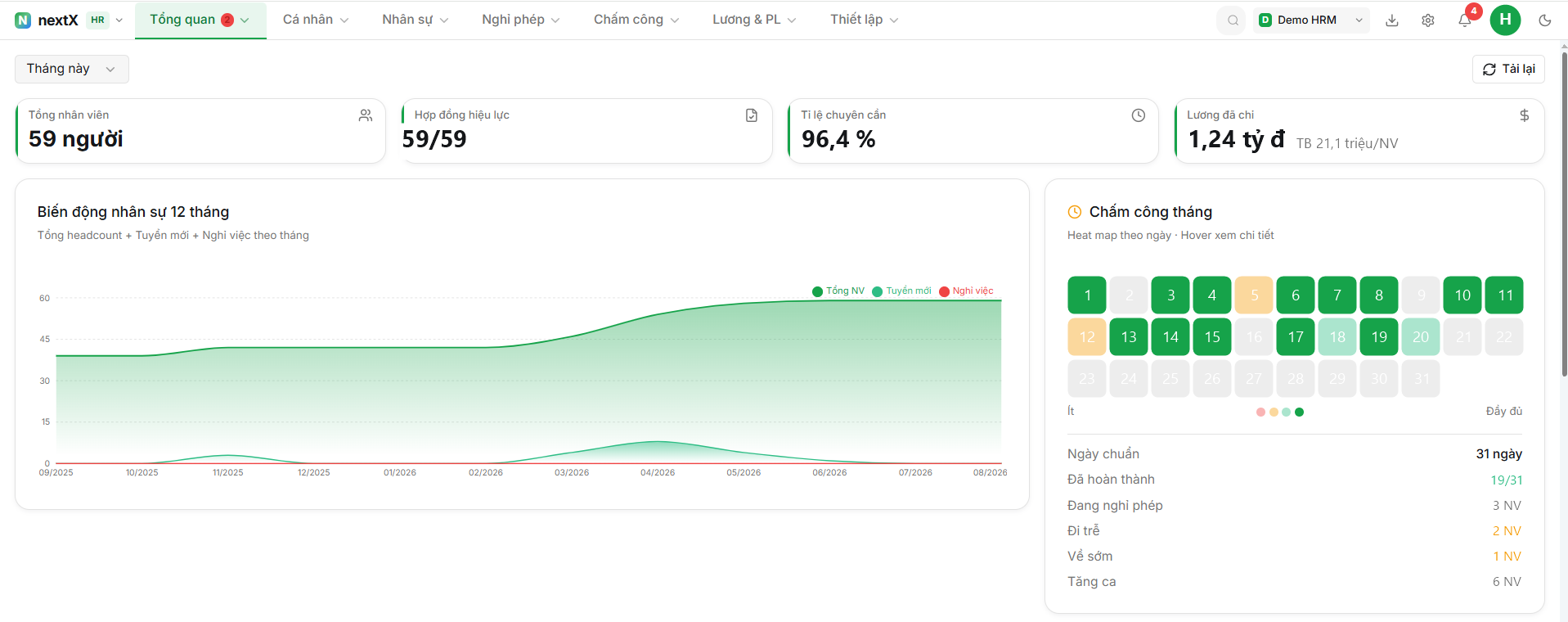Select day 5 in attendance heat map
This screenshot has width=1568, height=622.
pos(1254,295)
